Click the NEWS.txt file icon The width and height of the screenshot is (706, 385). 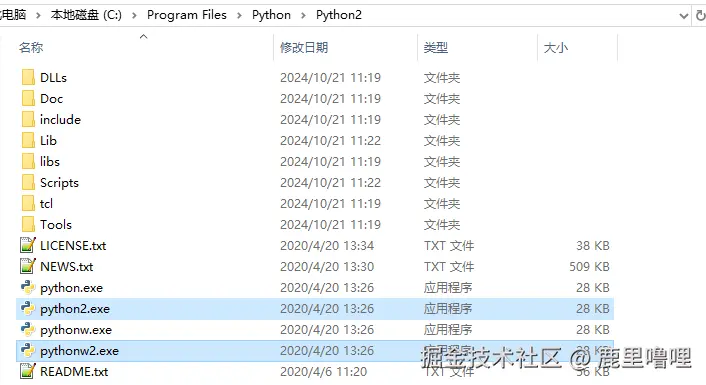click(28, 267)
